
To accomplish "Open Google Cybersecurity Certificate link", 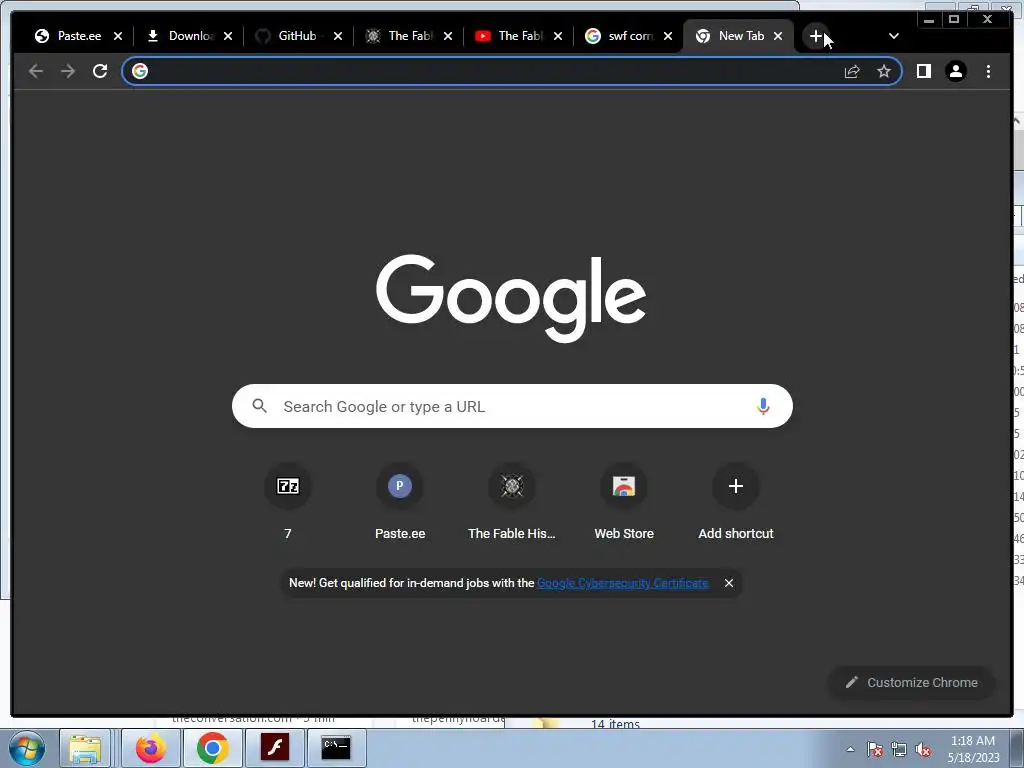I will [x=622, y=583].
